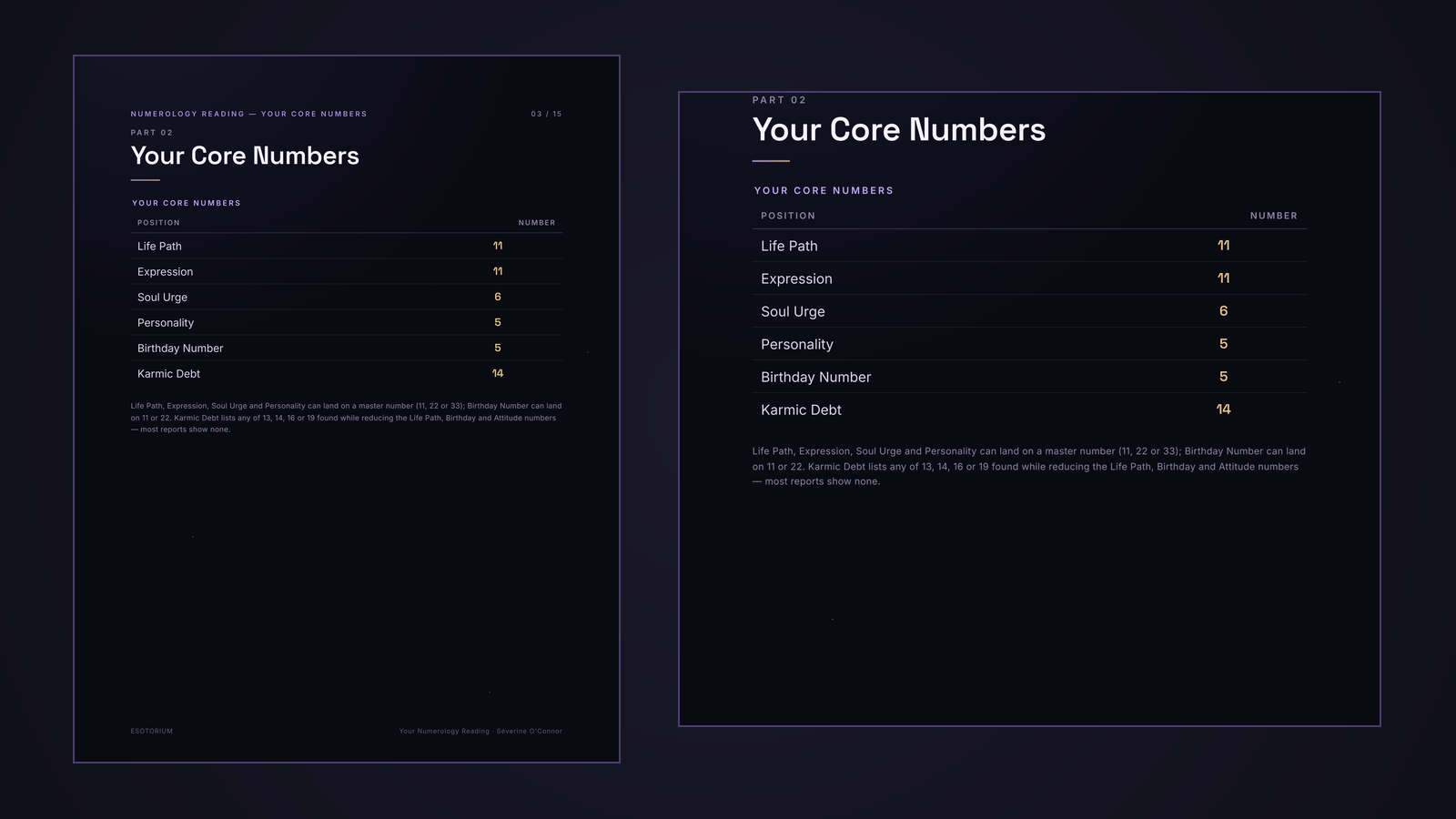Click the large Your Core Numbers heading

(899, 129)
